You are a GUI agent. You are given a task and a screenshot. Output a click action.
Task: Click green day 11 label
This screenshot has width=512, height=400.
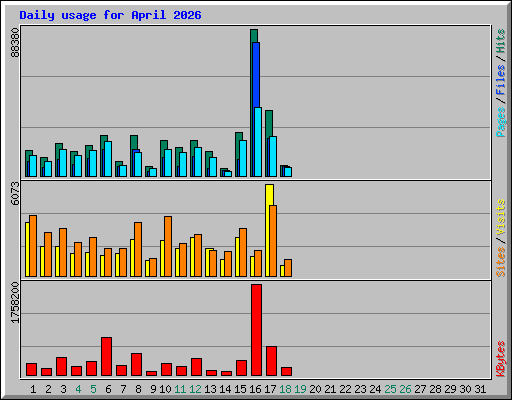coord(180,389)
